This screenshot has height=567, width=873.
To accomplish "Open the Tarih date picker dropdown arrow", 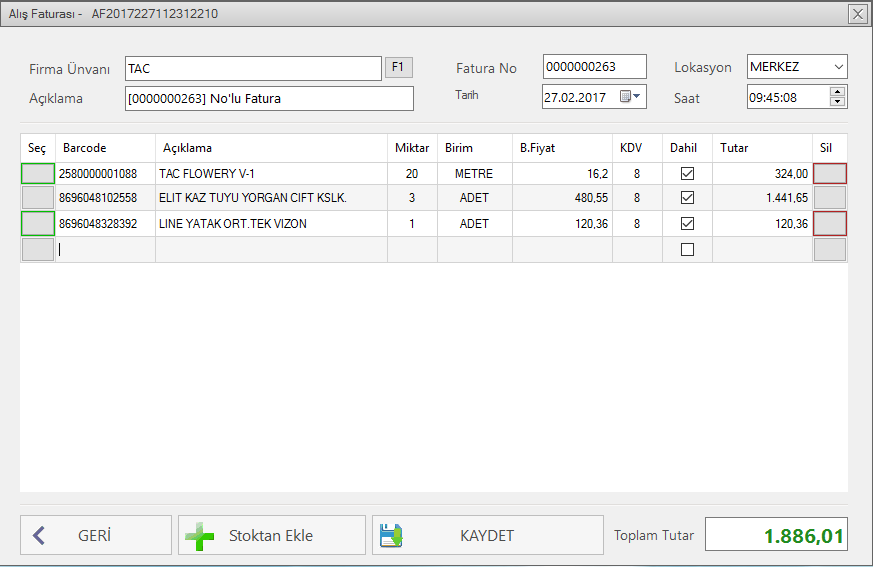I will coord(639,97).
